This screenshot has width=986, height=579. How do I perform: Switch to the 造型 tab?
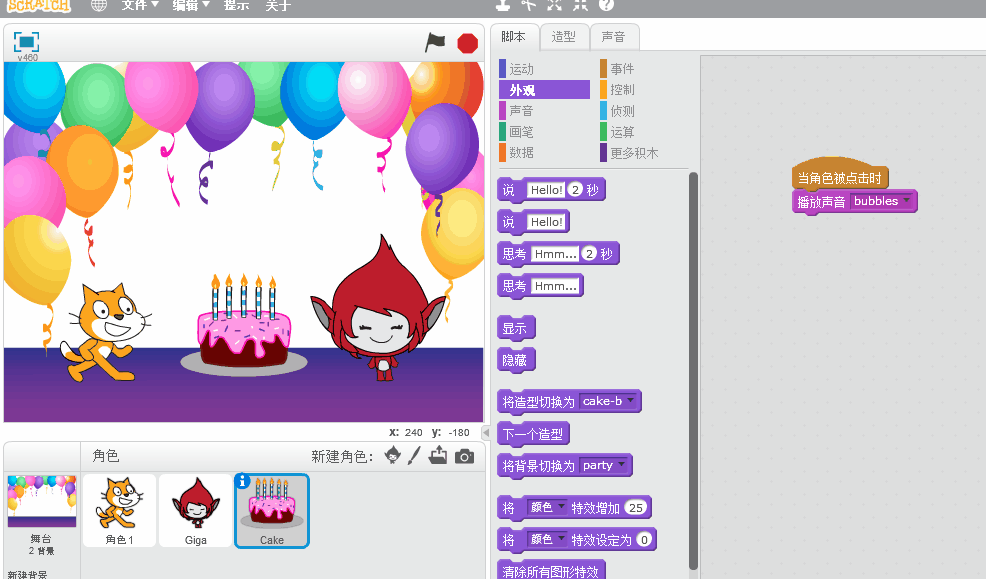click(564, 37)
